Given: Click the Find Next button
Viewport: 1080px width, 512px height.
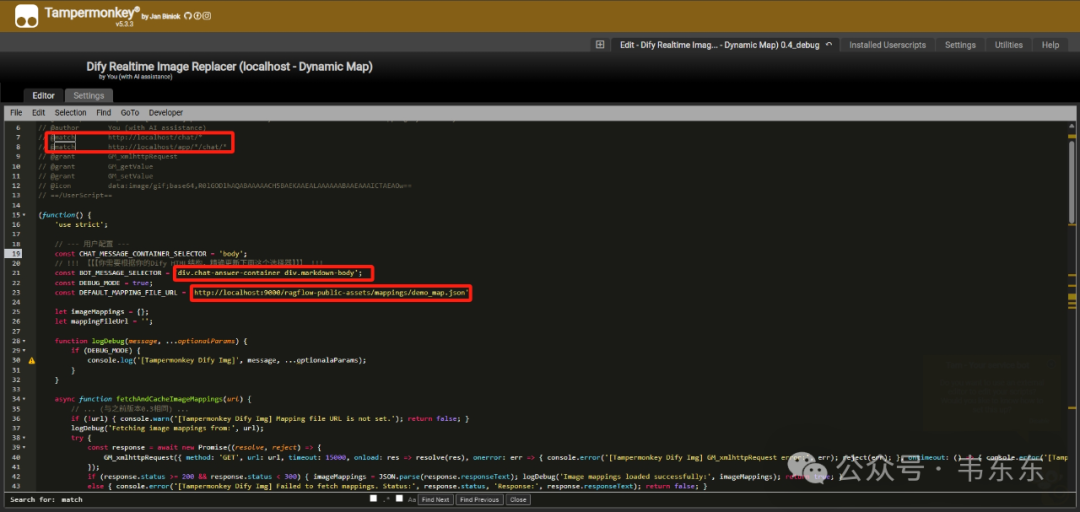Looking at the screenshot, I should 436,500.
